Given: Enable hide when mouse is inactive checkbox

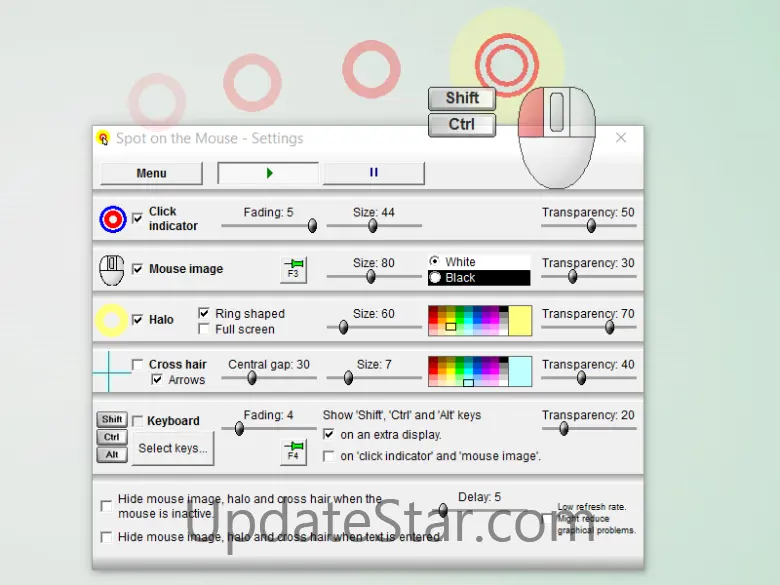Looking at the screenshot, I should (x=106, y=506).
